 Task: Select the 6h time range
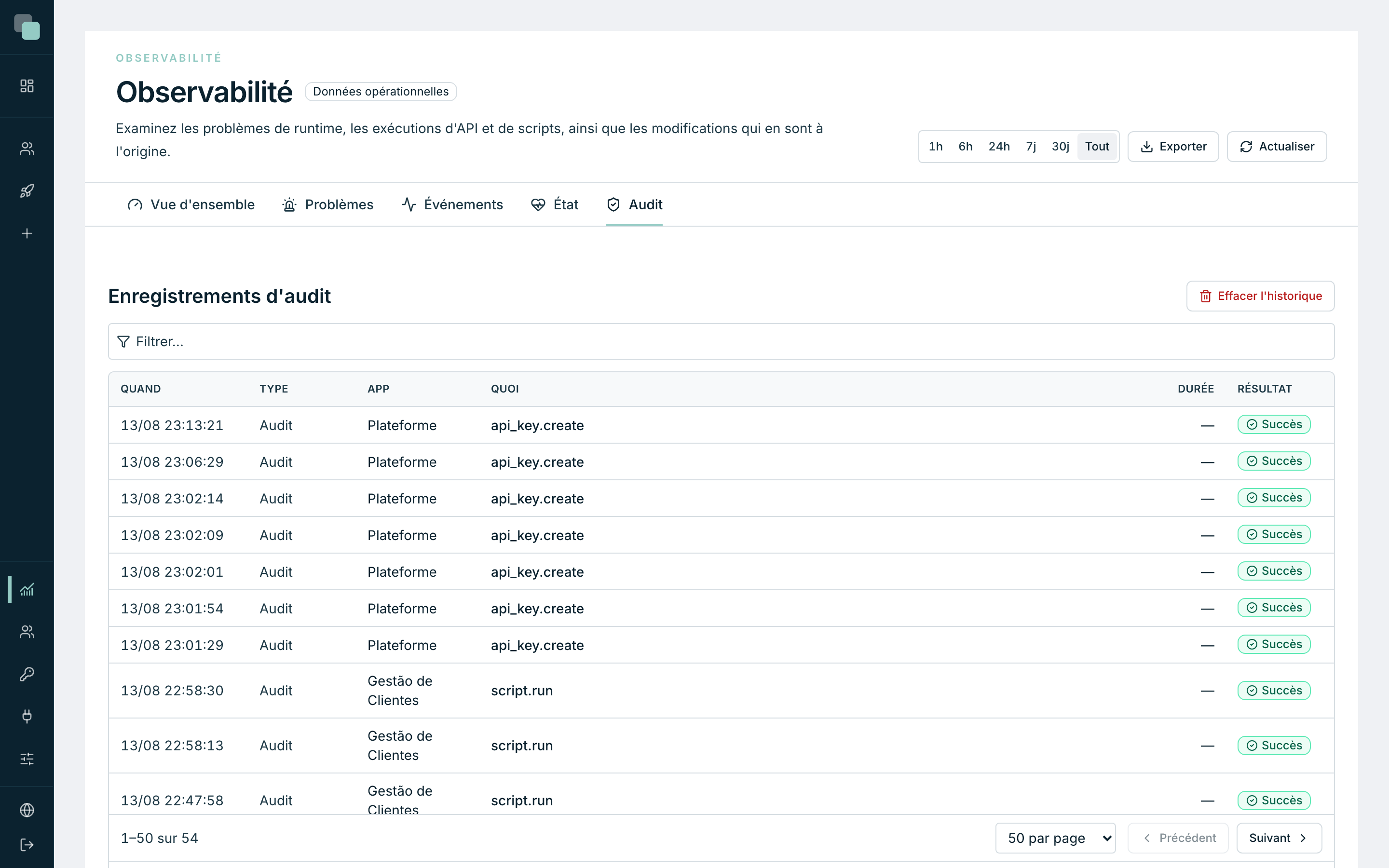point(966,147)
